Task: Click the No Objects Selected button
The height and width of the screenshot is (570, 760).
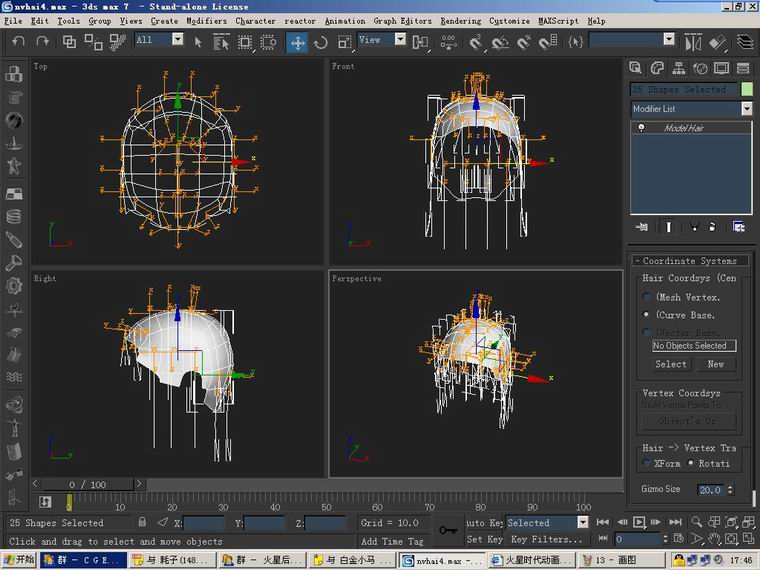Action: click(694, 346)
